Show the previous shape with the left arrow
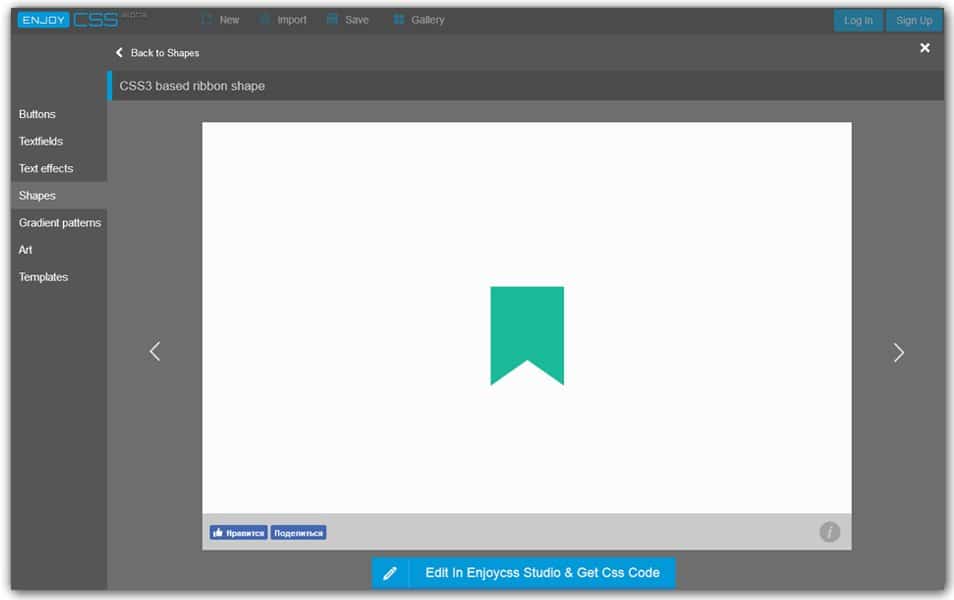 coord(155,352)
